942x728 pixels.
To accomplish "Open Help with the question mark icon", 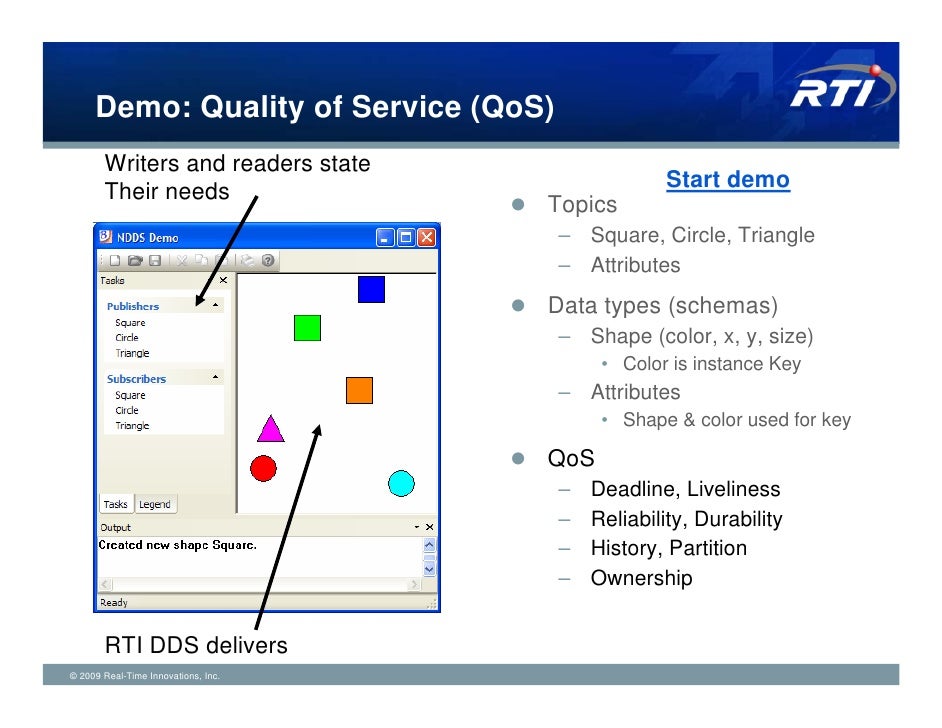I will (268, 260).
